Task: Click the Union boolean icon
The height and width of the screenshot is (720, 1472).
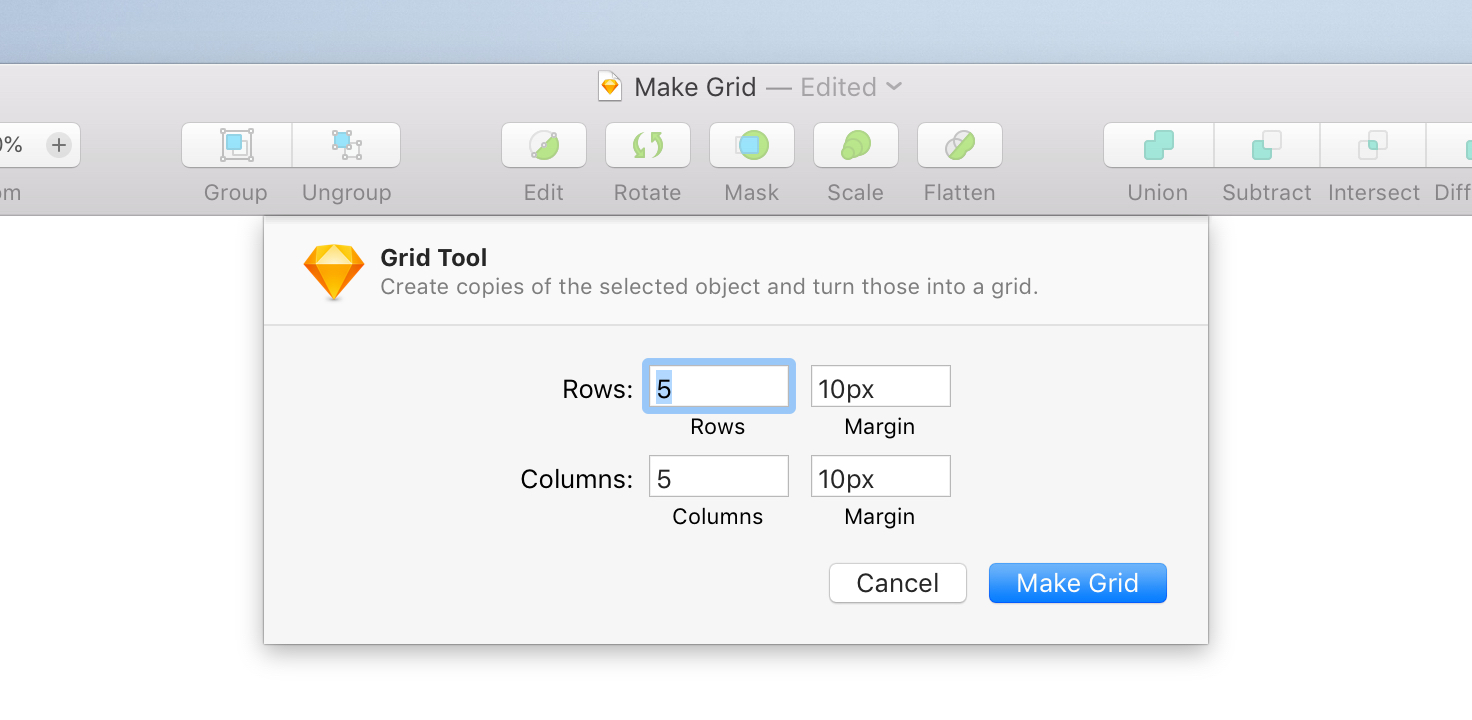Action: coord(1158,145)
